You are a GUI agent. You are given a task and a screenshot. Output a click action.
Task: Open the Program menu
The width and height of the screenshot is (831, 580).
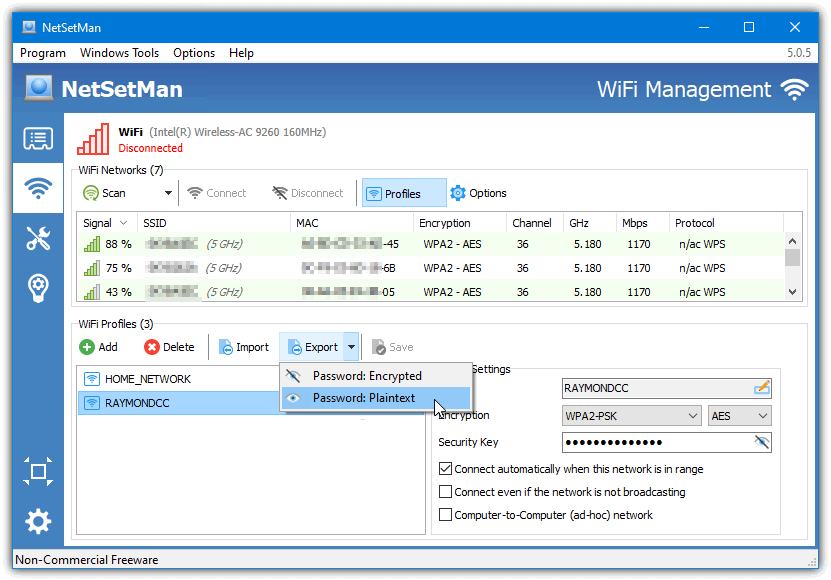(43, 53)
